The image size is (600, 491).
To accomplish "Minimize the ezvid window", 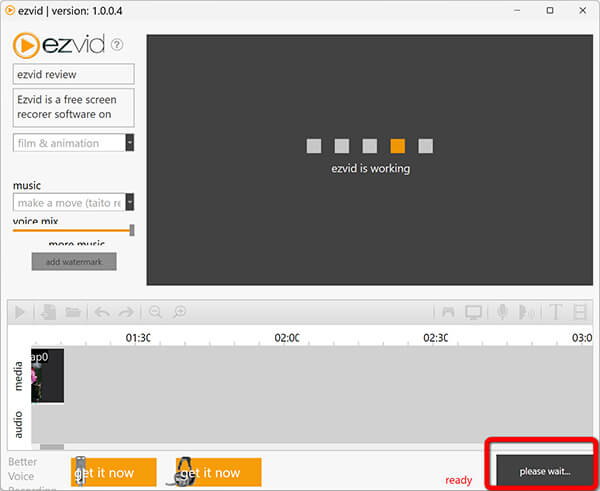I will point(517,11).
